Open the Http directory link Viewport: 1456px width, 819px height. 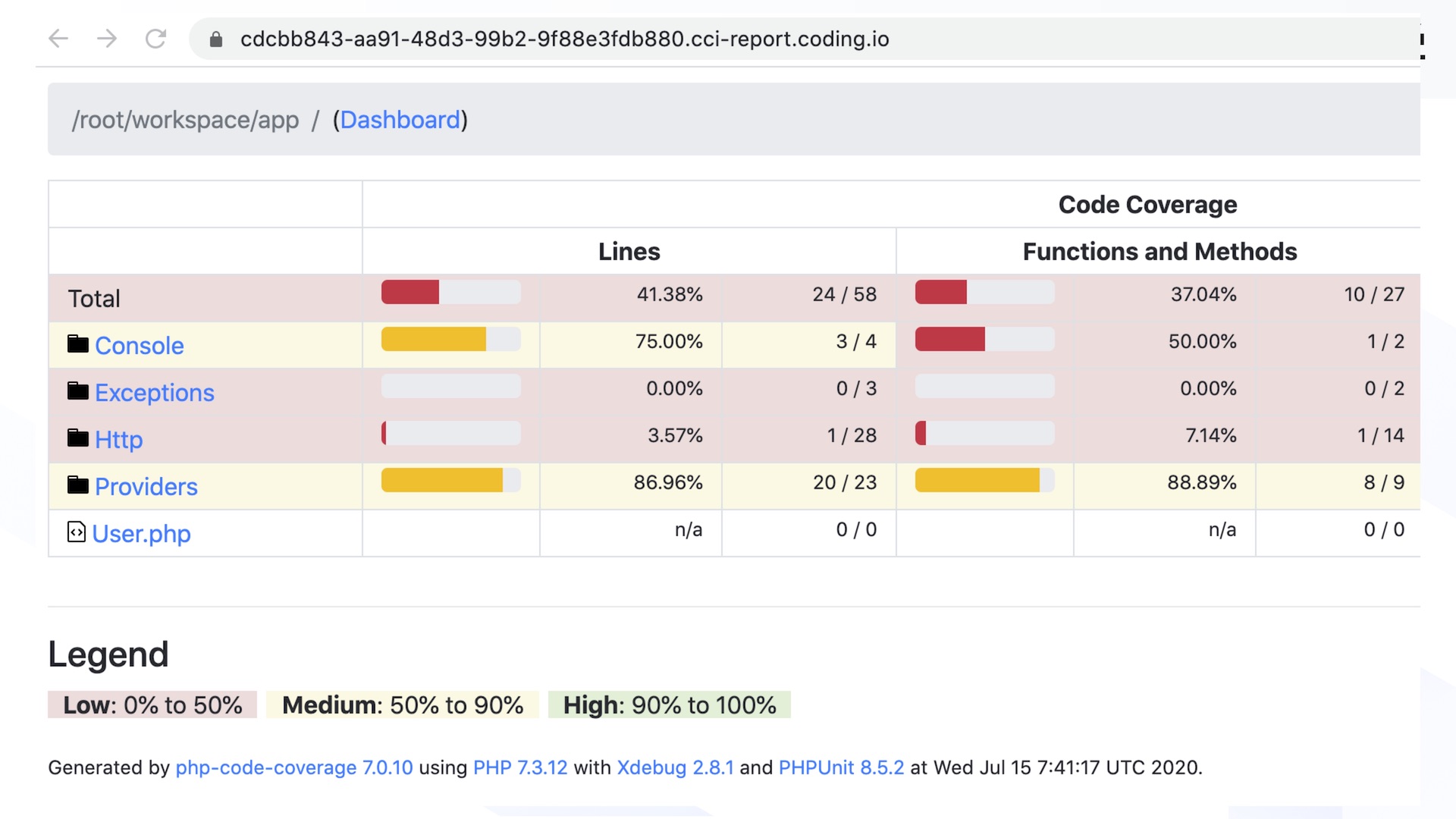(119, 440)
